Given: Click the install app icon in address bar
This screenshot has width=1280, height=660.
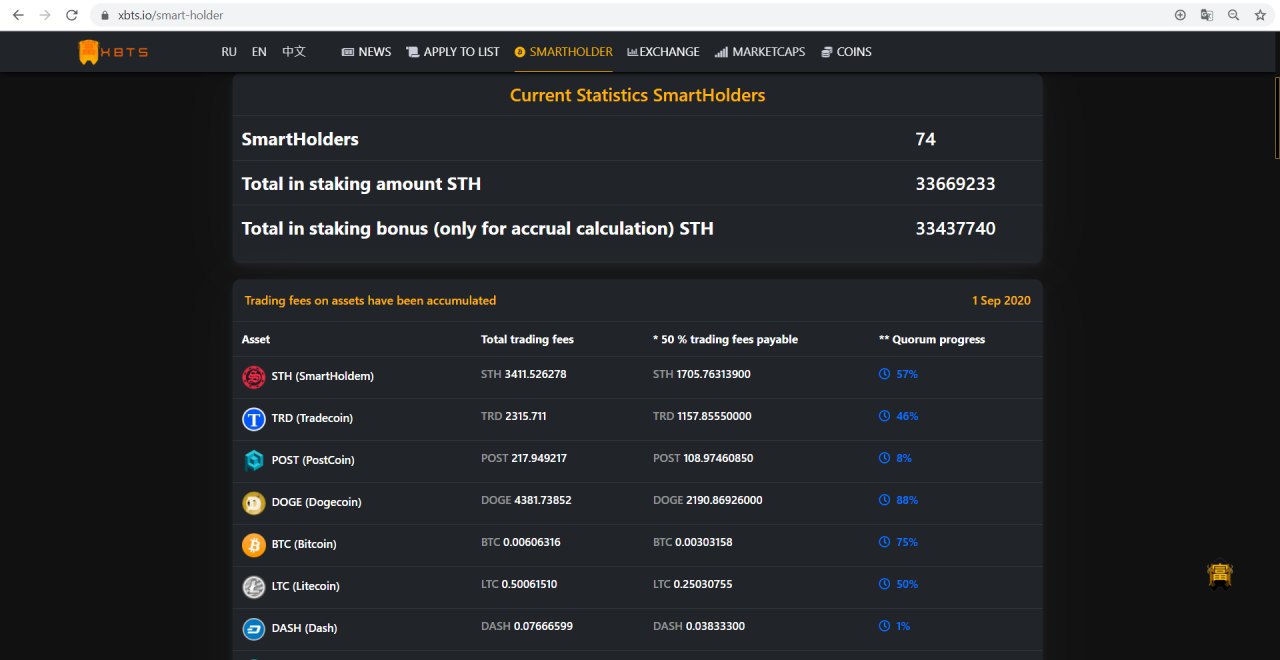Looking at the screenshot, I should (1180, 15).
